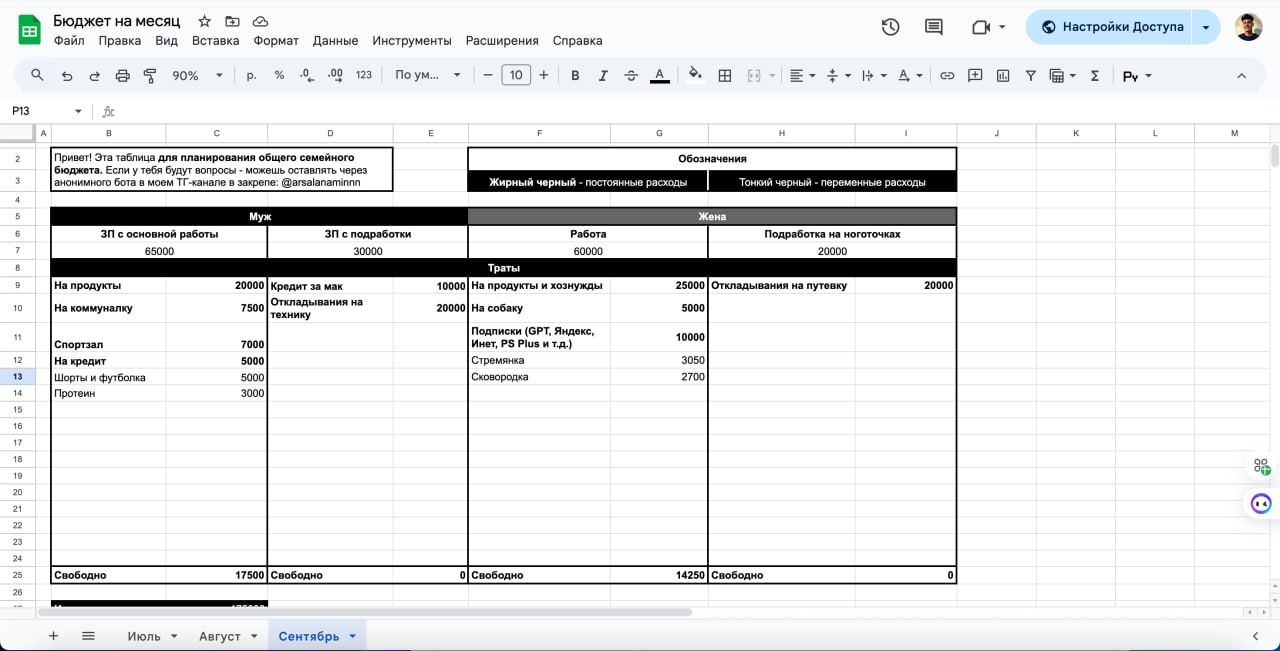Open the functions sigma menu
Viewport: 1280px width, 651px height.
(x=1095, y=75)
